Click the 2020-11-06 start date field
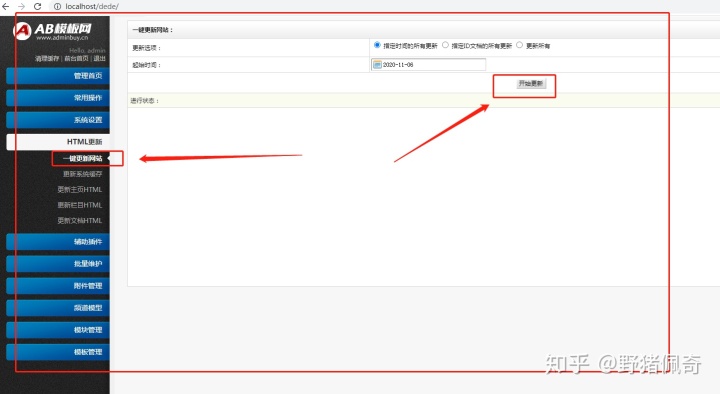Screen dimensions: 720x394 coord(428,65)
